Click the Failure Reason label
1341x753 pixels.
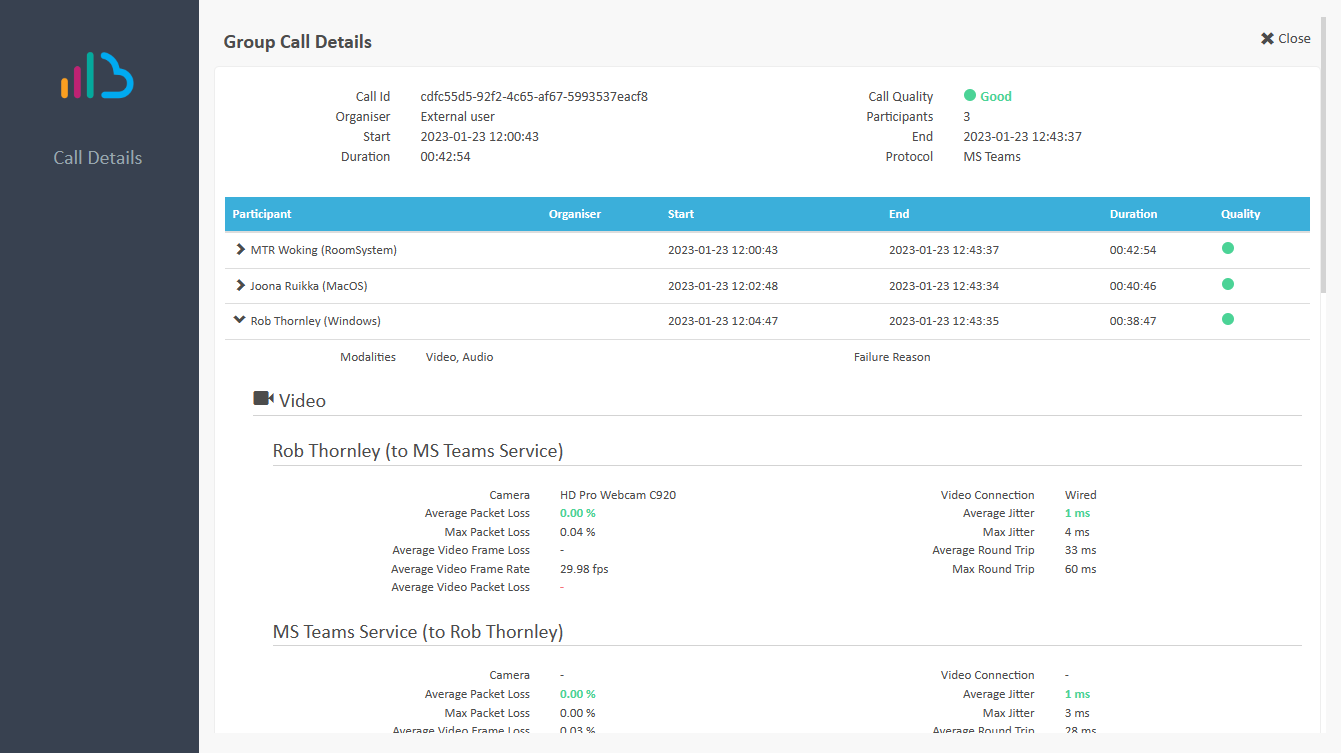(x=892, y=357)
